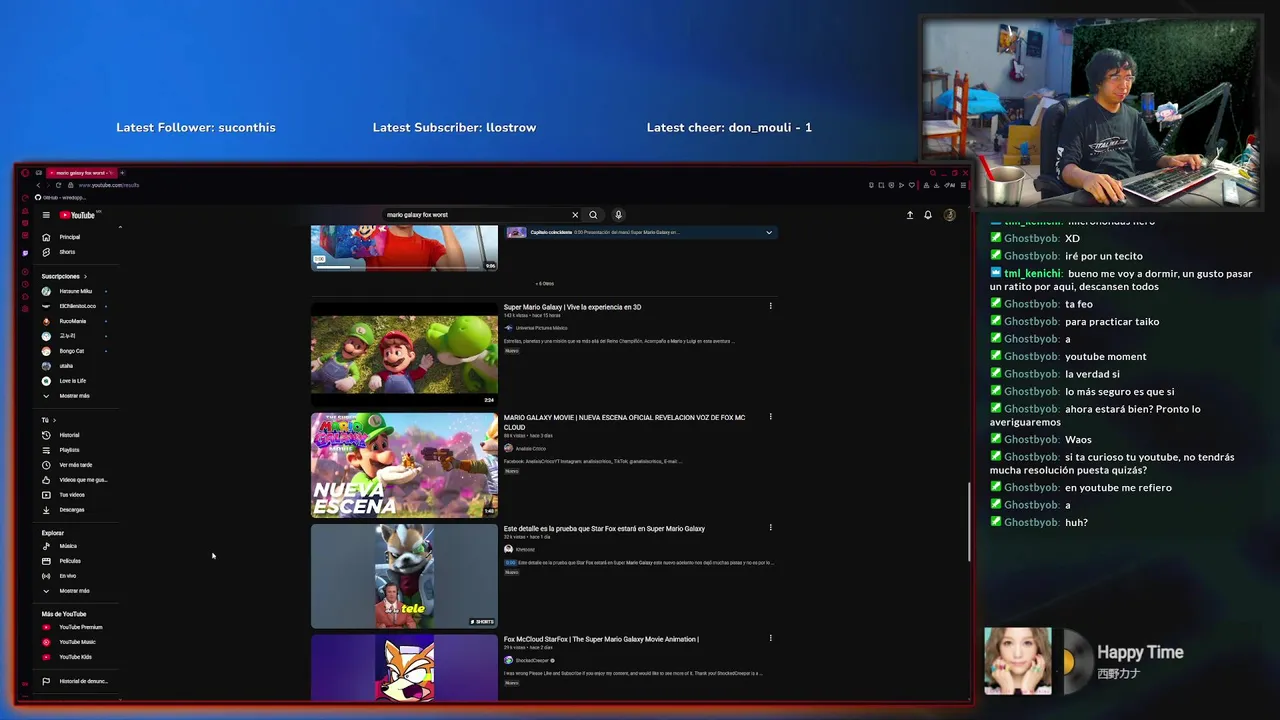Open the account avatar menu
The height and width of the screenshot is (720, 1280).
950,215
